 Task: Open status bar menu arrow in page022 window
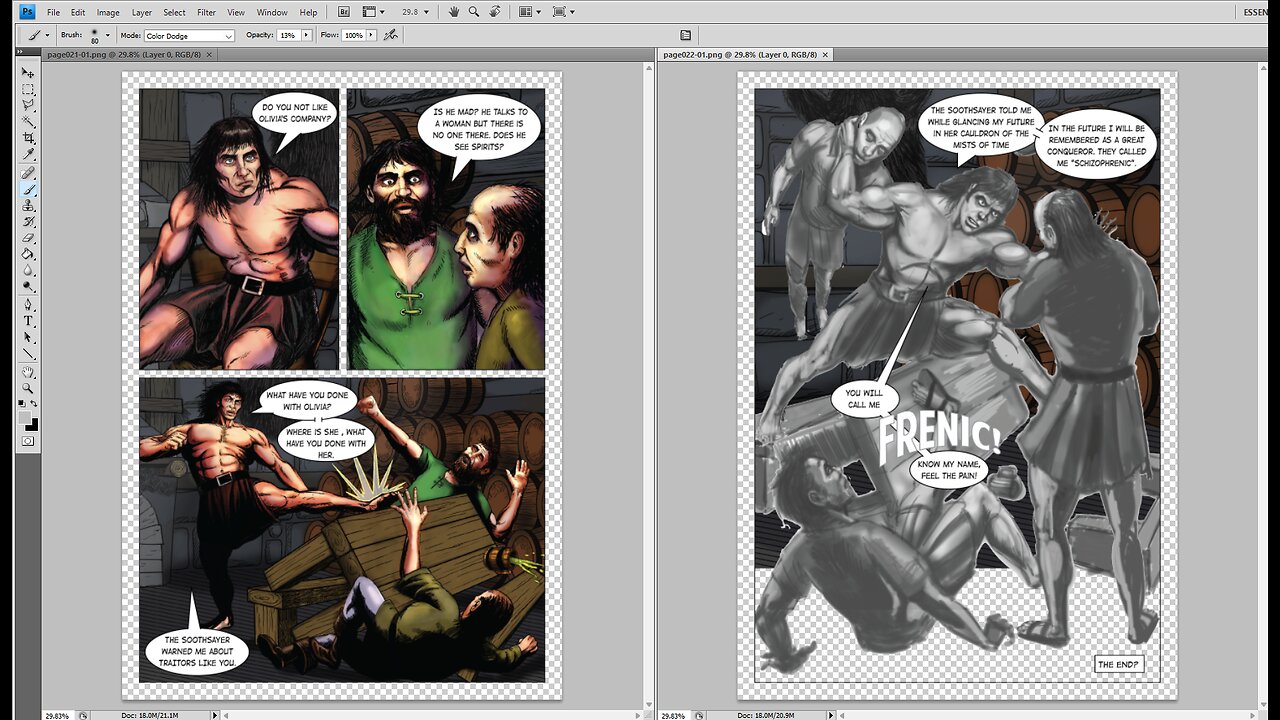click(x=830, y=715)
